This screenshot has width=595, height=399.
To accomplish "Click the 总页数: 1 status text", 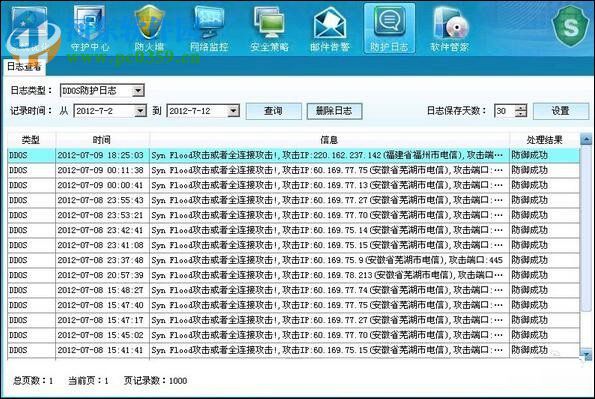I will pyautogui.click(x=33, y=380).
